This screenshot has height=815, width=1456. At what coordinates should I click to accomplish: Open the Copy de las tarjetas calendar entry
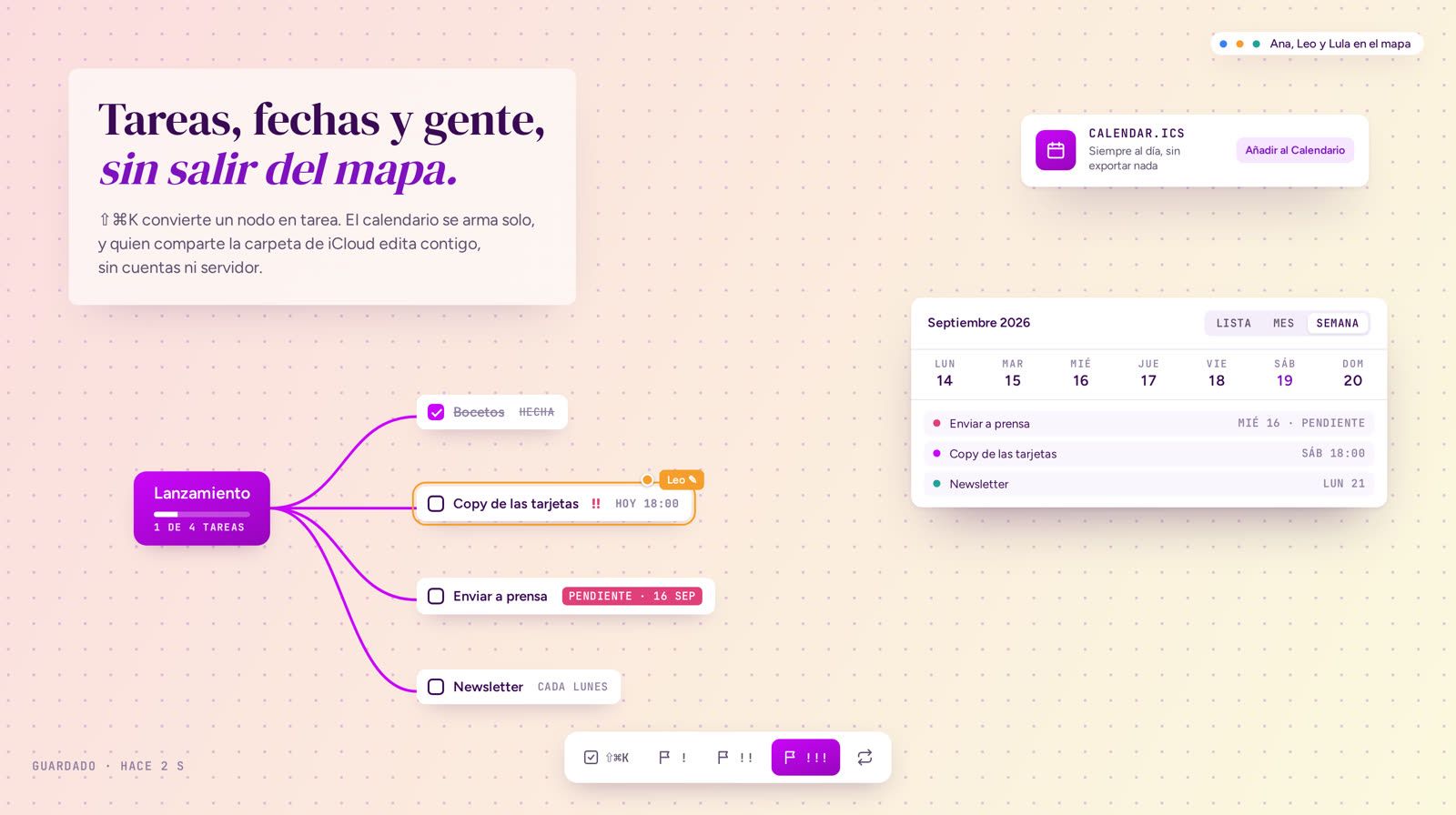pos(1148,454)
